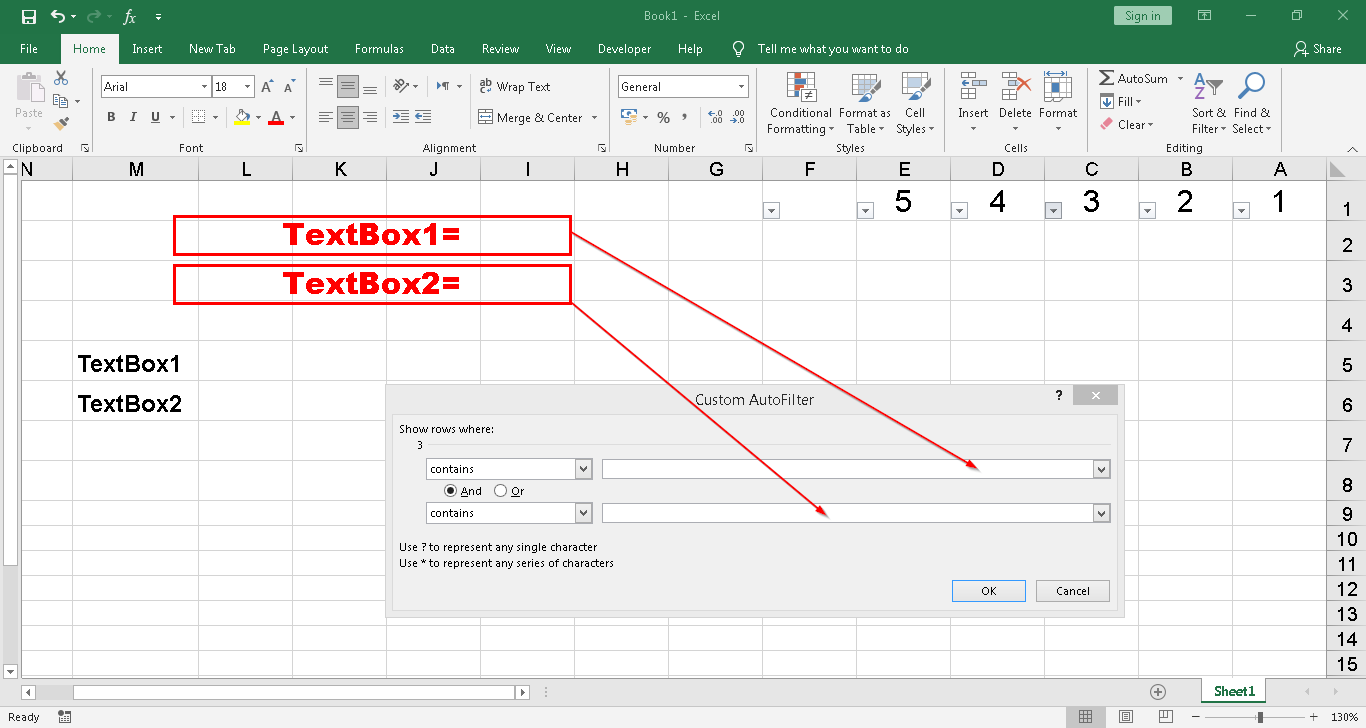Open Conditional Formatting menu

tap(800, 103)
